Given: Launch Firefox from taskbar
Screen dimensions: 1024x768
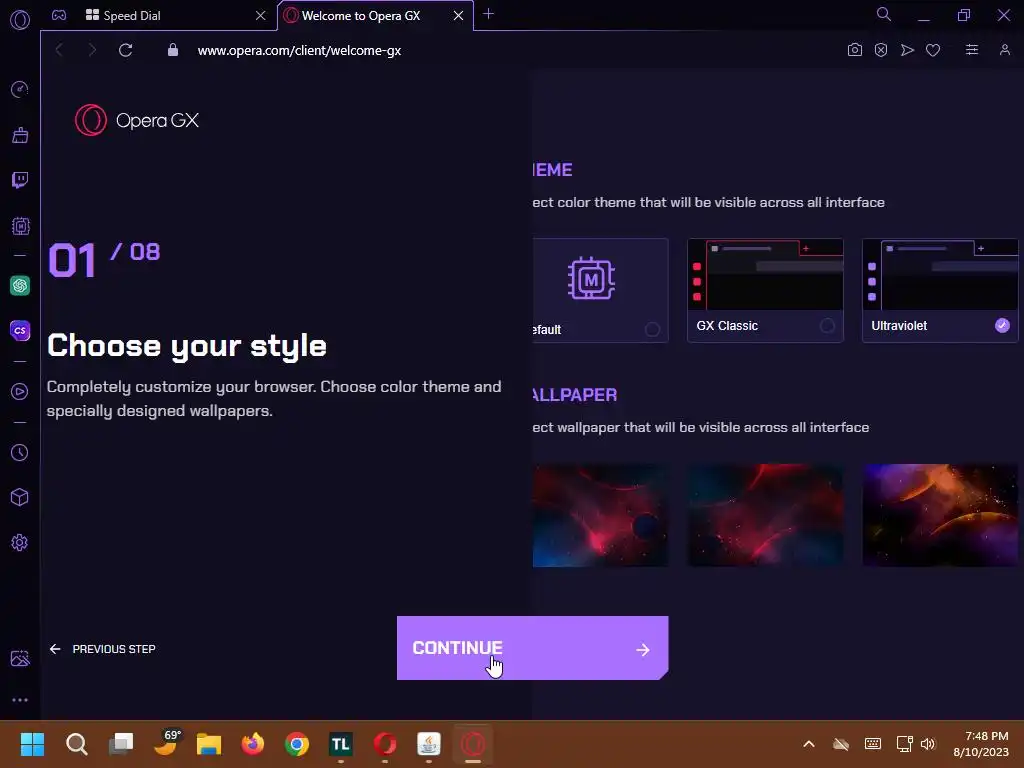Looking at the screenshot, I should click(x=253, y=744).
